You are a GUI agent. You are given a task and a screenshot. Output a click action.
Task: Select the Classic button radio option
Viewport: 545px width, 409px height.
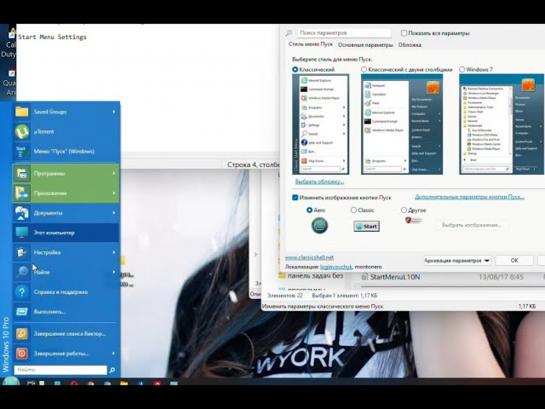coord(353,210)
